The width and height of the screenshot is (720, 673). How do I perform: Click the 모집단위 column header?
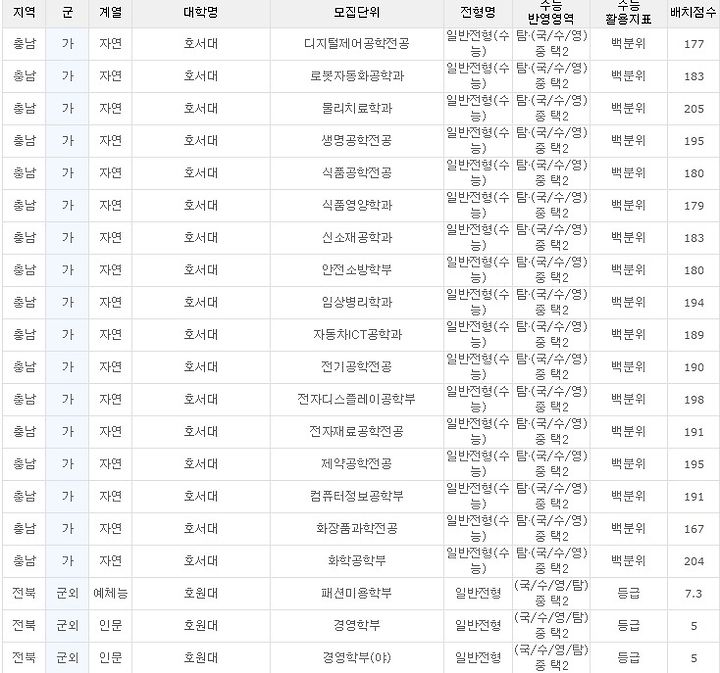point(357,12)
